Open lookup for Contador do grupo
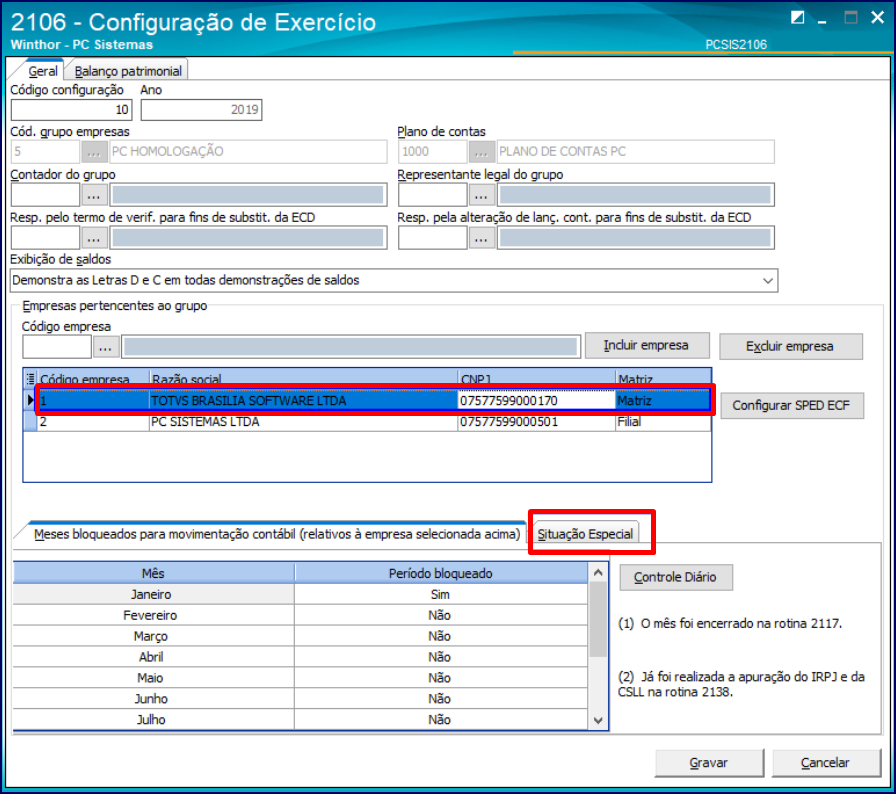Image resolution: width=896 pixels, height=794 pixels. 94,195
